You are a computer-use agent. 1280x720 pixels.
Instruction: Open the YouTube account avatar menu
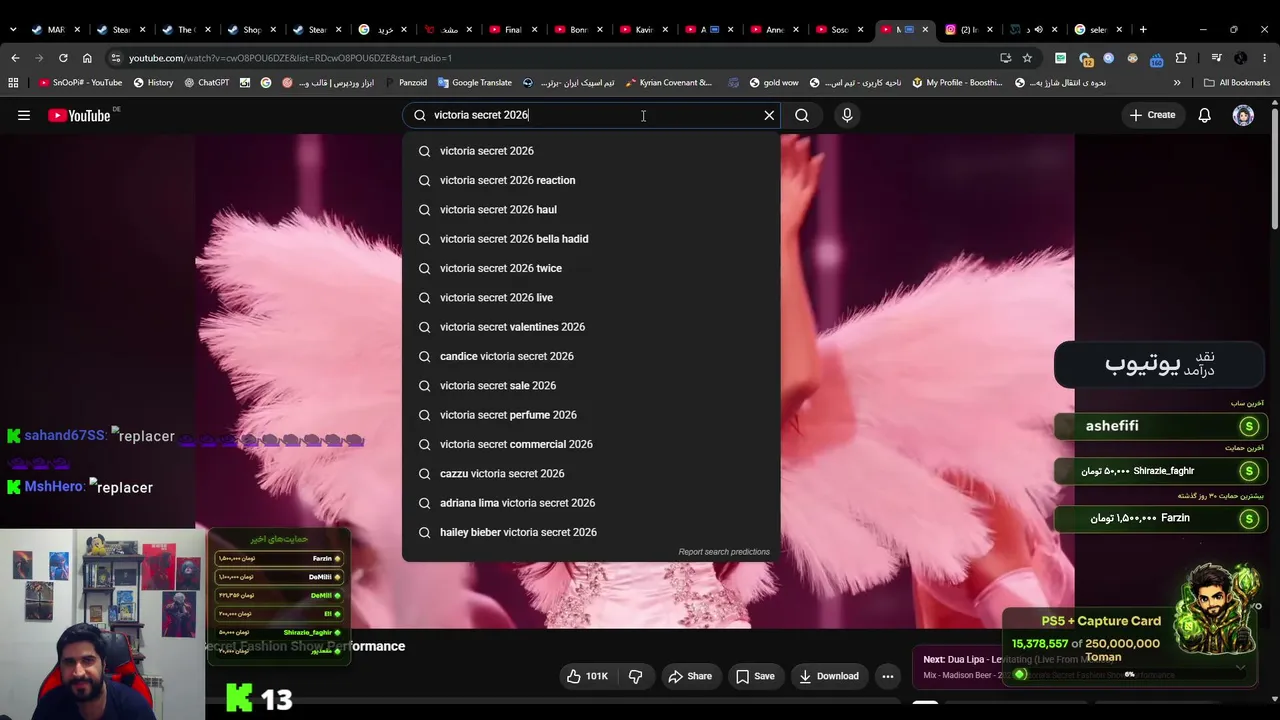pos(1243,115)
